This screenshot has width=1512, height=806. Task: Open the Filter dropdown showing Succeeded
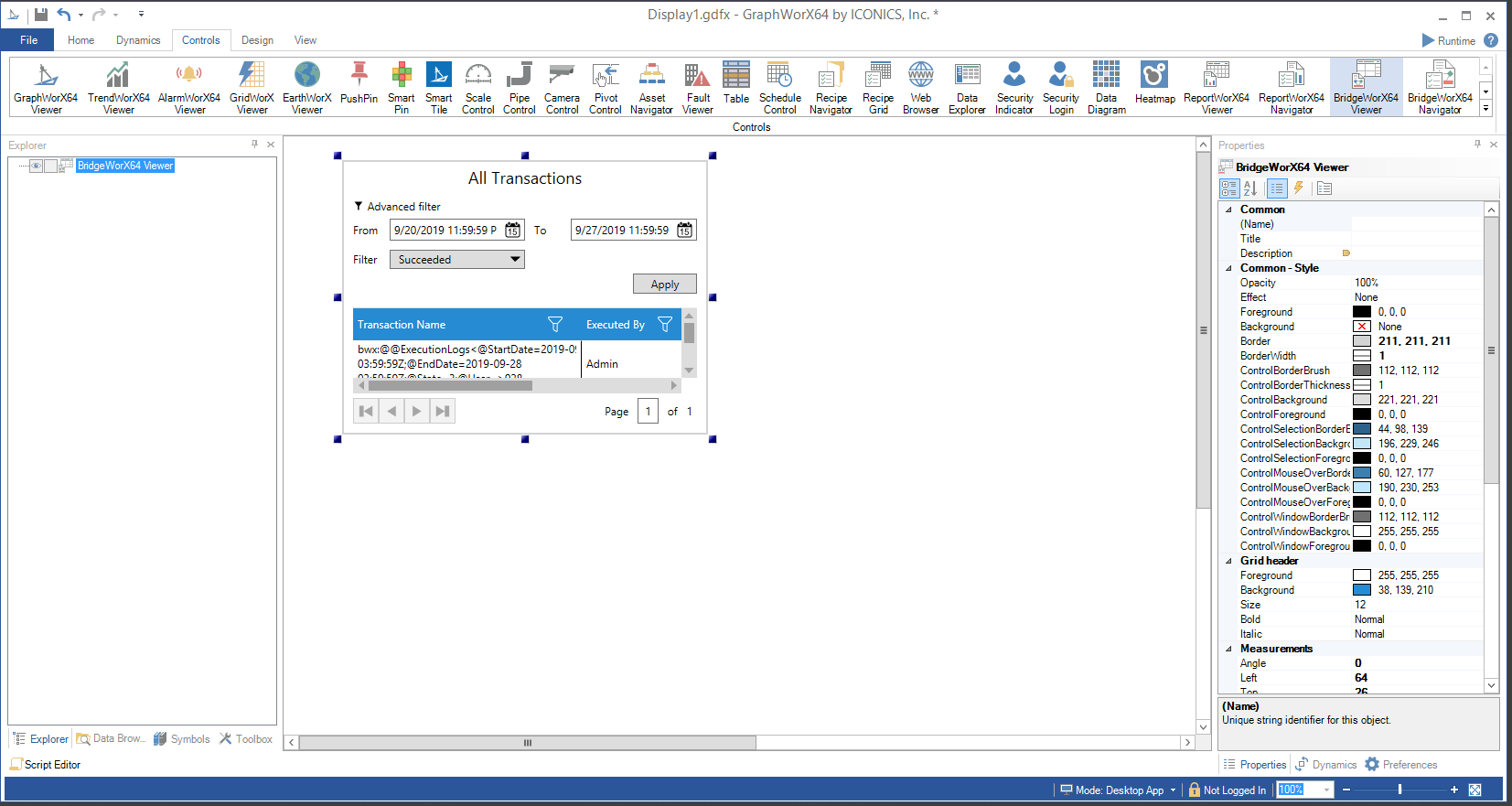(x=457, y=260)
